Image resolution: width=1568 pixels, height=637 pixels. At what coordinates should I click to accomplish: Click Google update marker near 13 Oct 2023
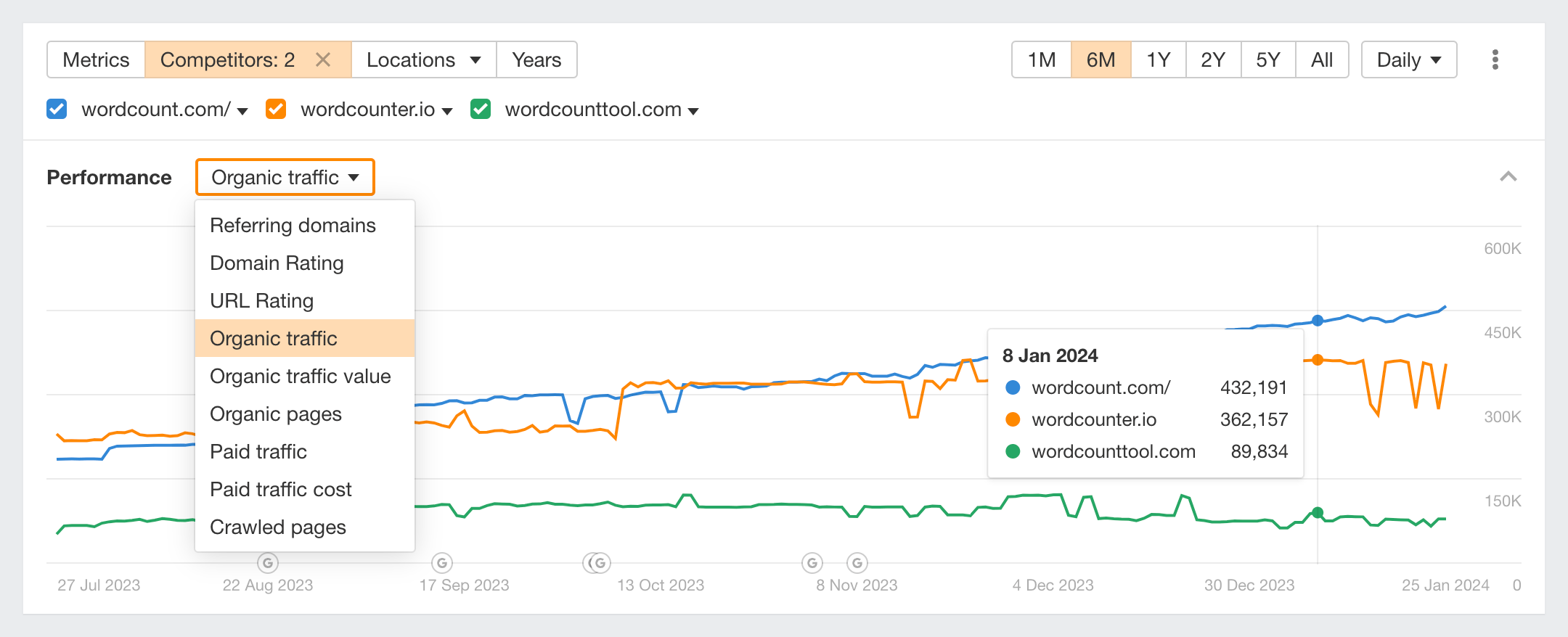[599, 562]
